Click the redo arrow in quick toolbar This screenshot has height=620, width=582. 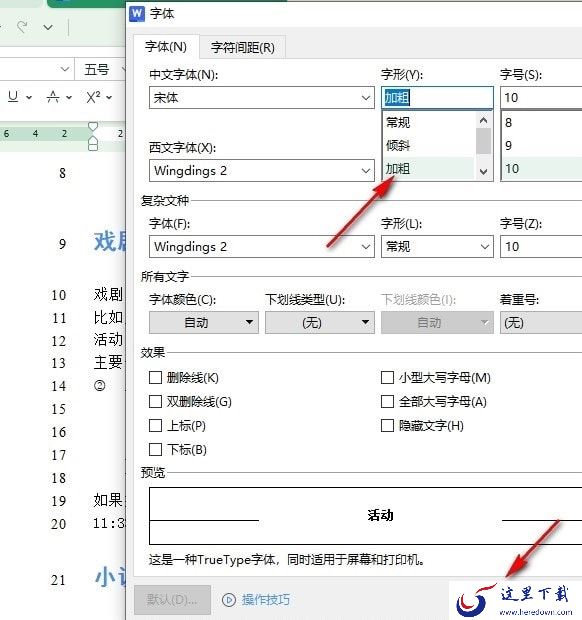tap(23, 27)
